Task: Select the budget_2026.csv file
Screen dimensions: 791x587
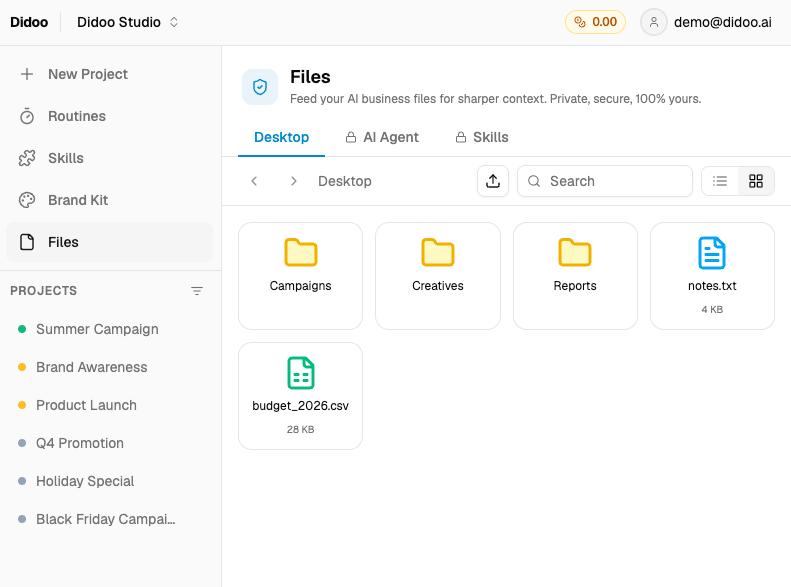Action: click(x=300, y=395)
